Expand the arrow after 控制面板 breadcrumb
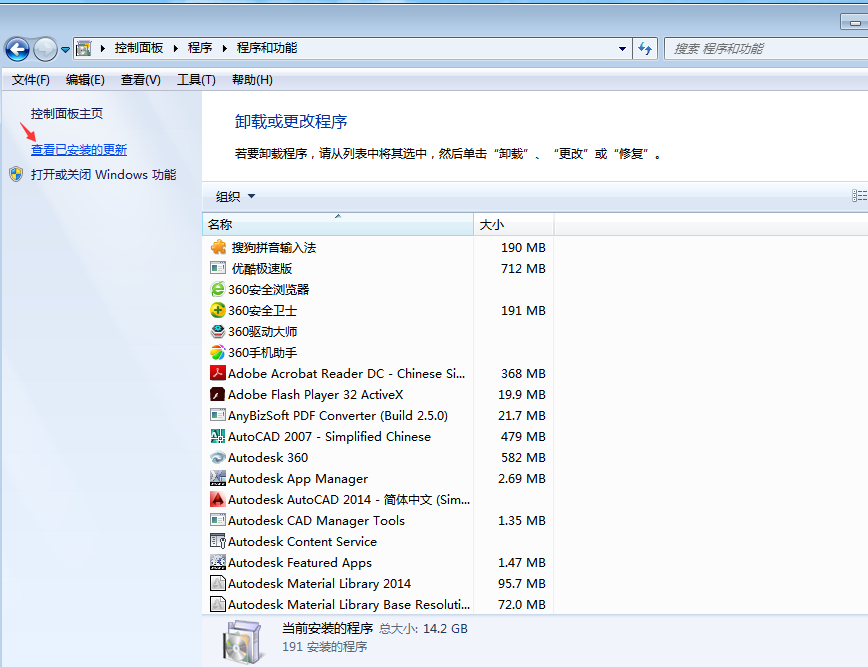 point(175,49)
